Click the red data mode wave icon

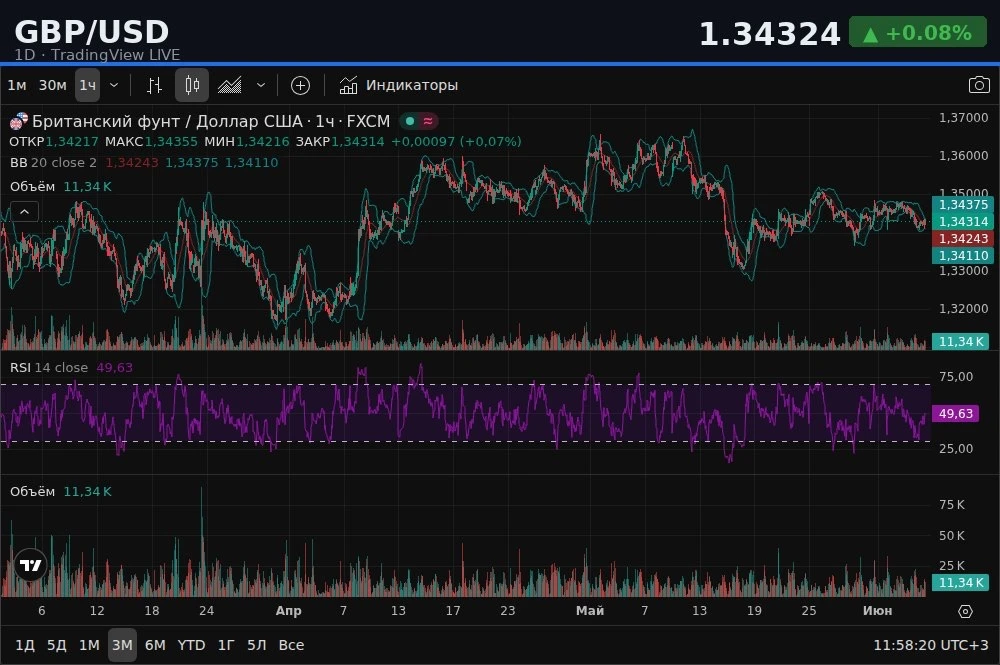(x=428, y=121)
